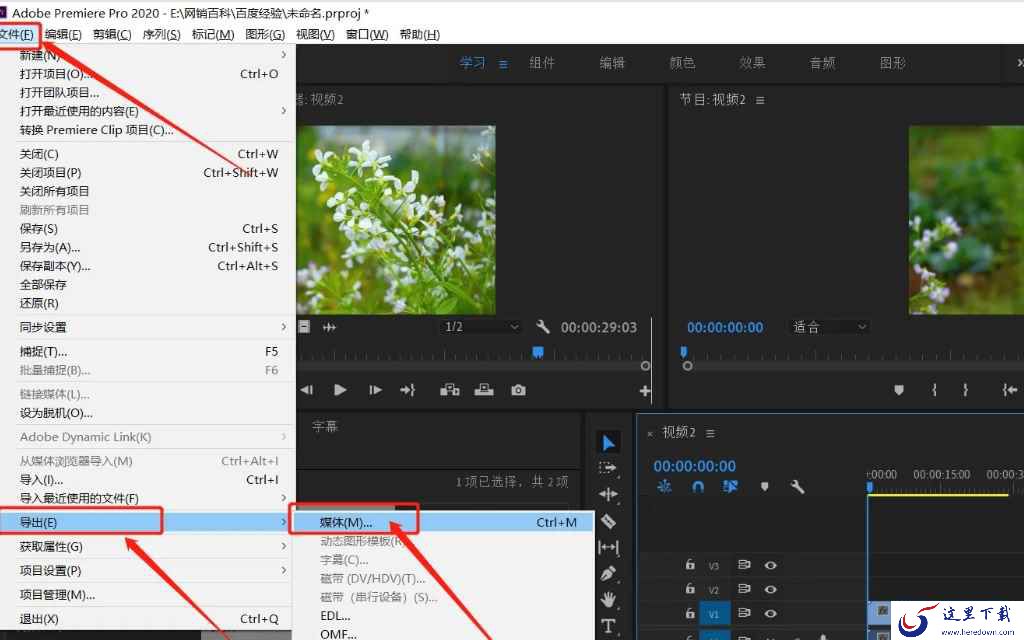This screenshot has width=1024, height=640.
Task: Toggle nest-or-individual-clips insert mode in timeline
Action: 664,487
